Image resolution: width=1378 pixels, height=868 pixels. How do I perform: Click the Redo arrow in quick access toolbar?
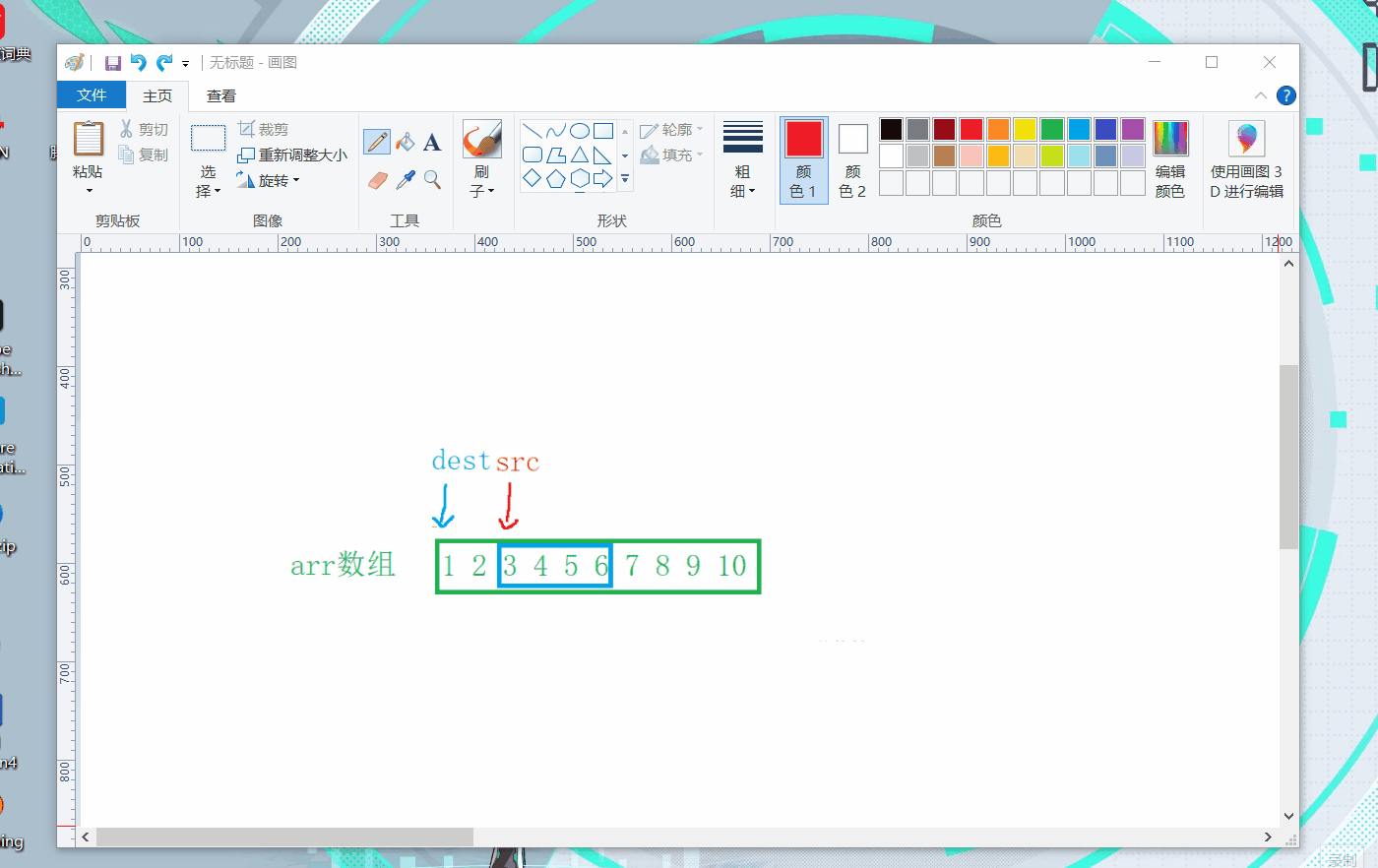tap(164, 63)
